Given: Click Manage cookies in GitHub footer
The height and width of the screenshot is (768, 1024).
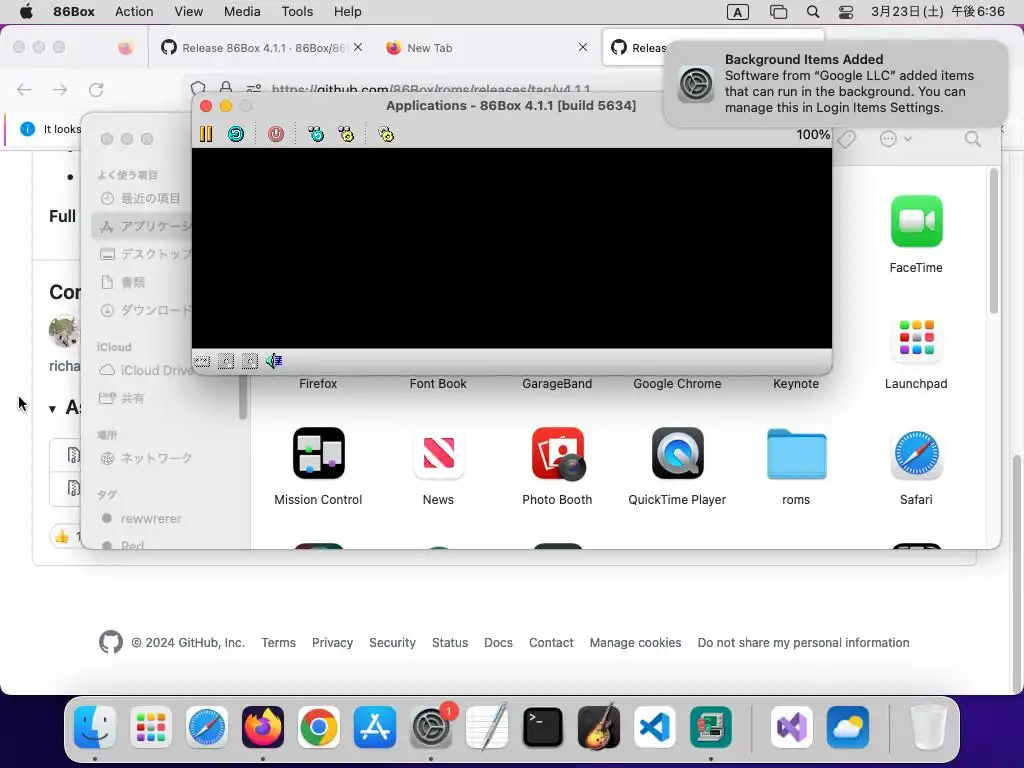Looking at the screenshot, I should pos(635,643).
